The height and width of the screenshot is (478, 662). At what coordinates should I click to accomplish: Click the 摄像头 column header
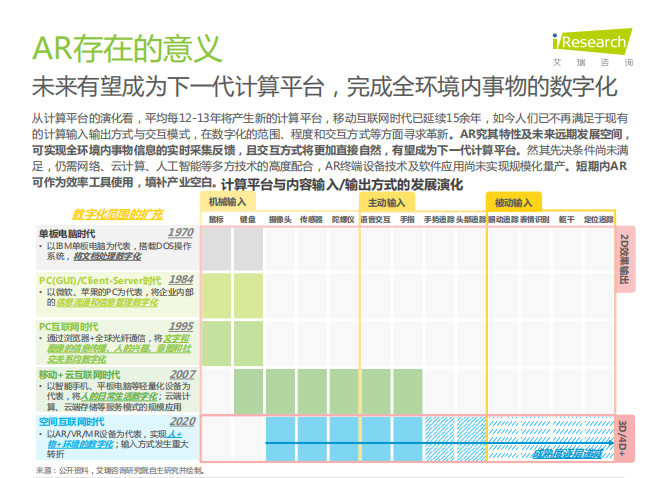(280, 220)
